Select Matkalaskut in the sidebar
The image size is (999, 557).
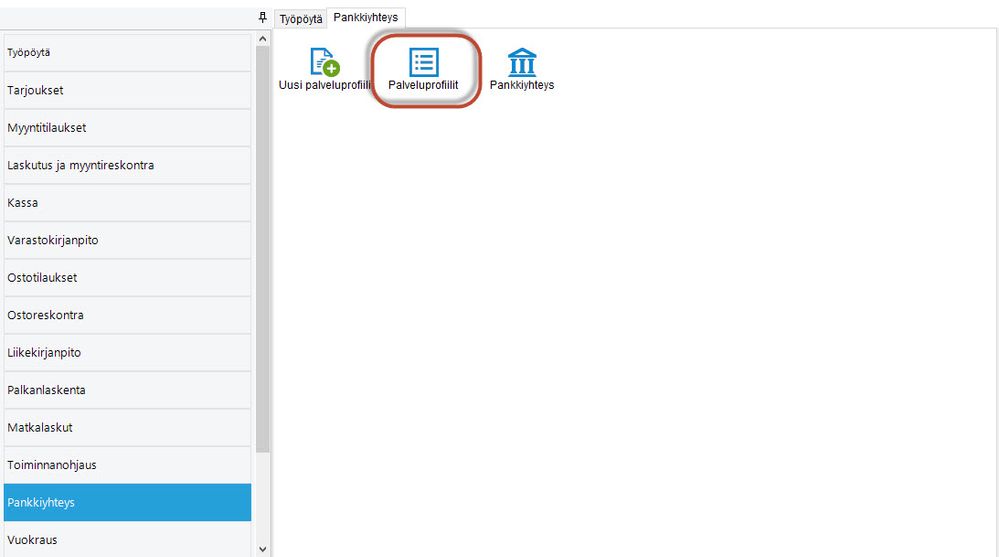[127, 428]
